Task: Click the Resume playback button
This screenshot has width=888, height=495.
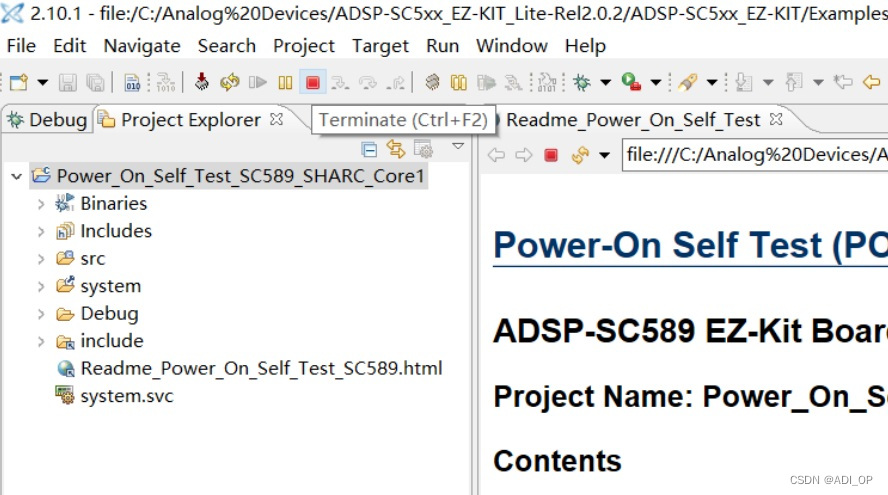Action: pyautogui.click(x=258, y=83)
